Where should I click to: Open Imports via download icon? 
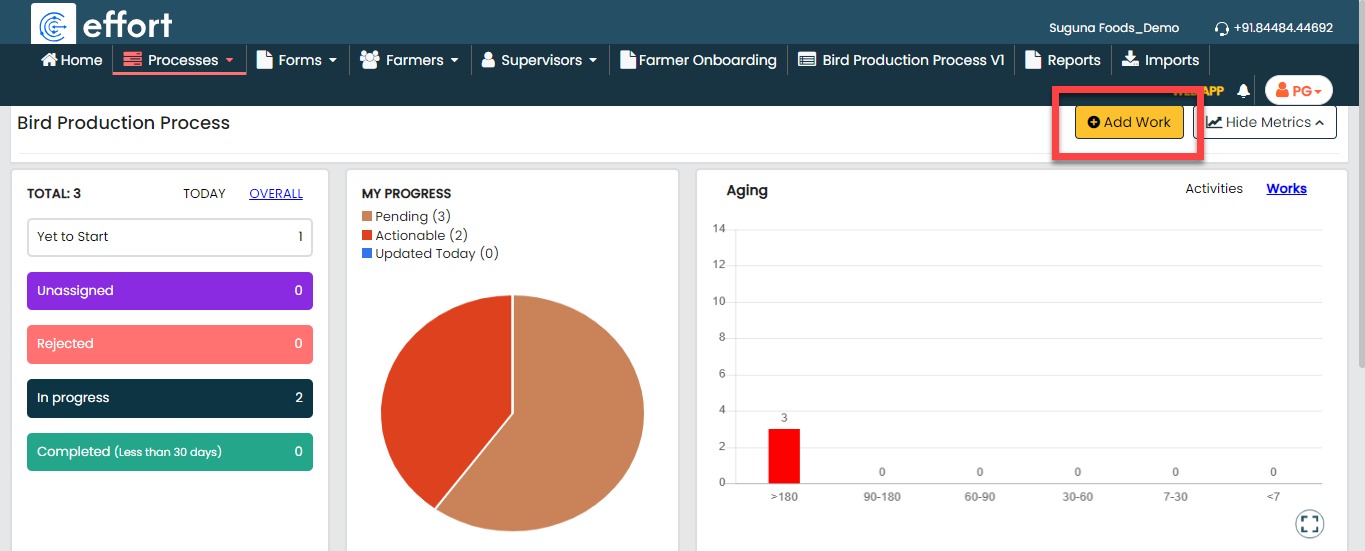pos(1130,60)
